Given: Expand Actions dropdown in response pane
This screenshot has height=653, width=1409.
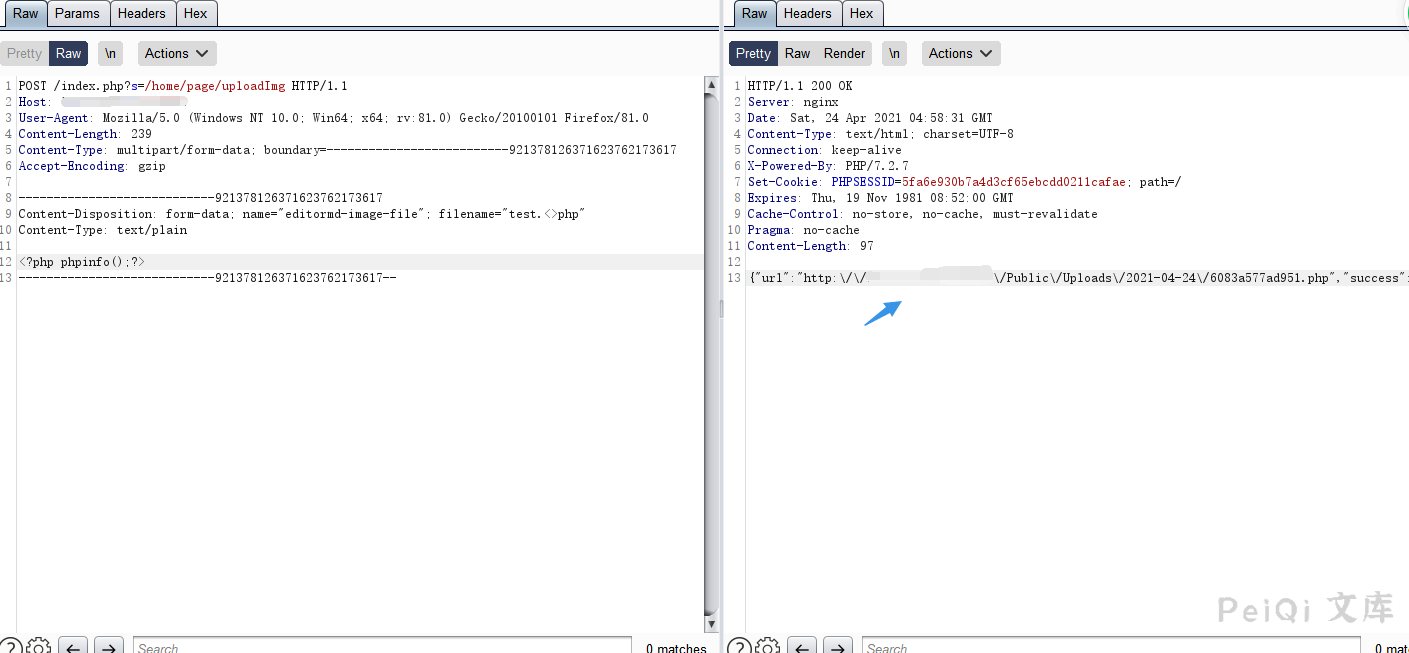Looking at the screenshot, I should (960, 54).
